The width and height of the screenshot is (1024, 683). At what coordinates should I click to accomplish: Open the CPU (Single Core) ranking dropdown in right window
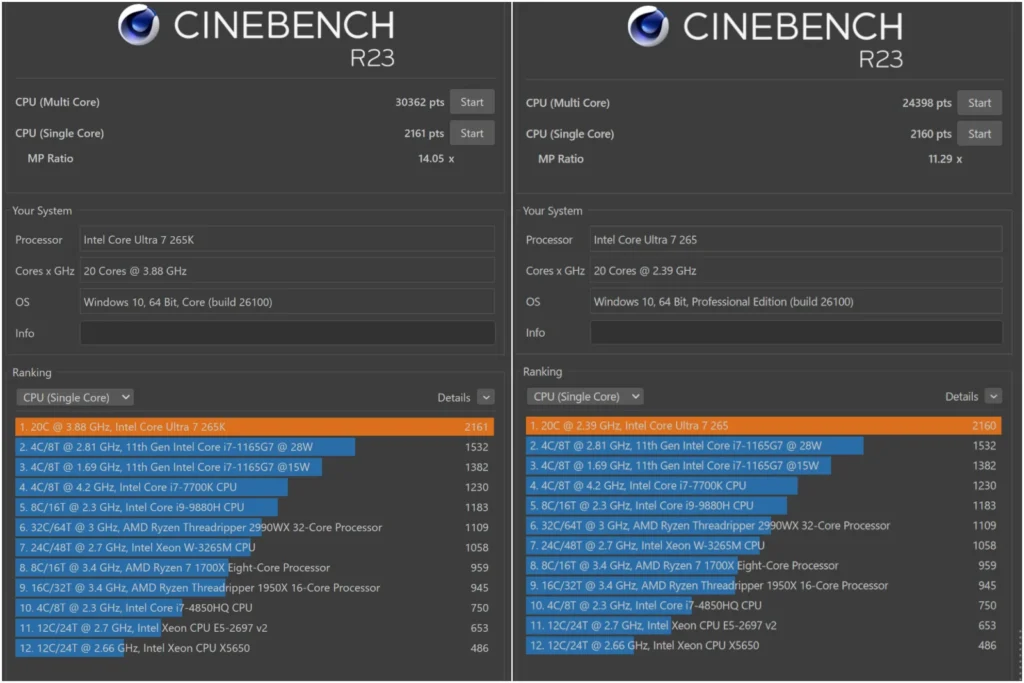[x=585, y=396]
